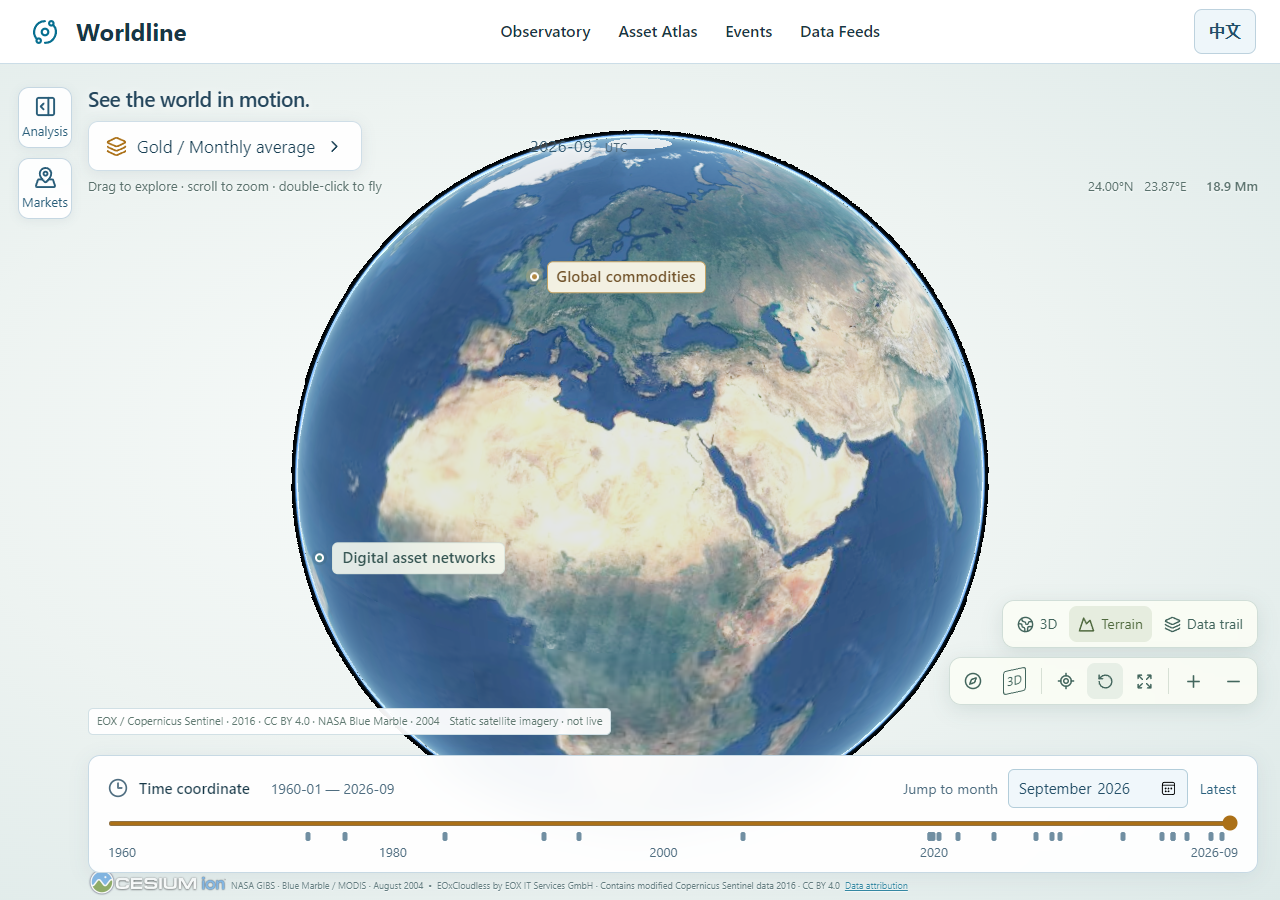
Task: Select the Digital asset networks label
Action: (x=419, y=558)
